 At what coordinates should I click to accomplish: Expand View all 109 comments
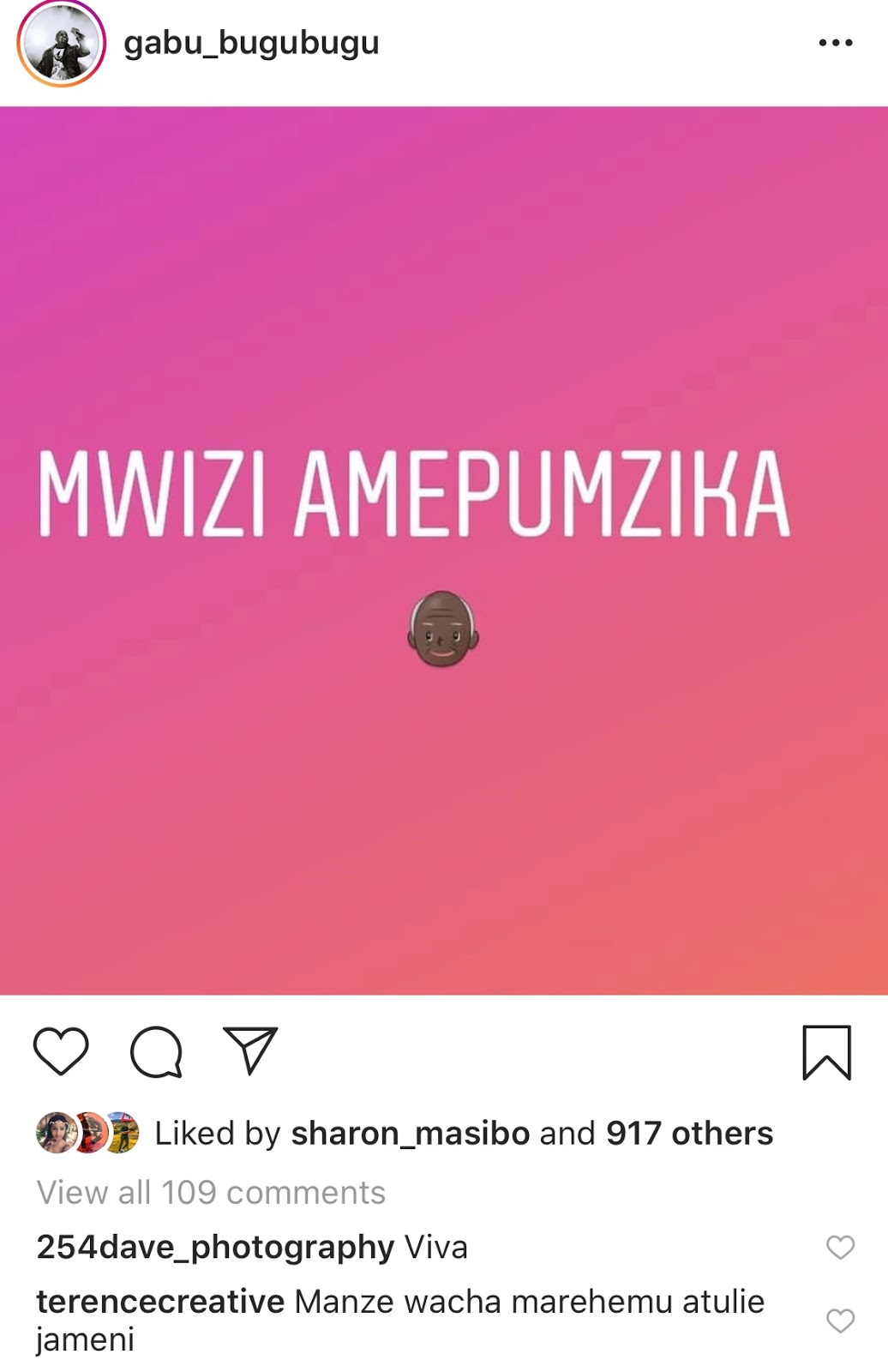(211, 1193)
